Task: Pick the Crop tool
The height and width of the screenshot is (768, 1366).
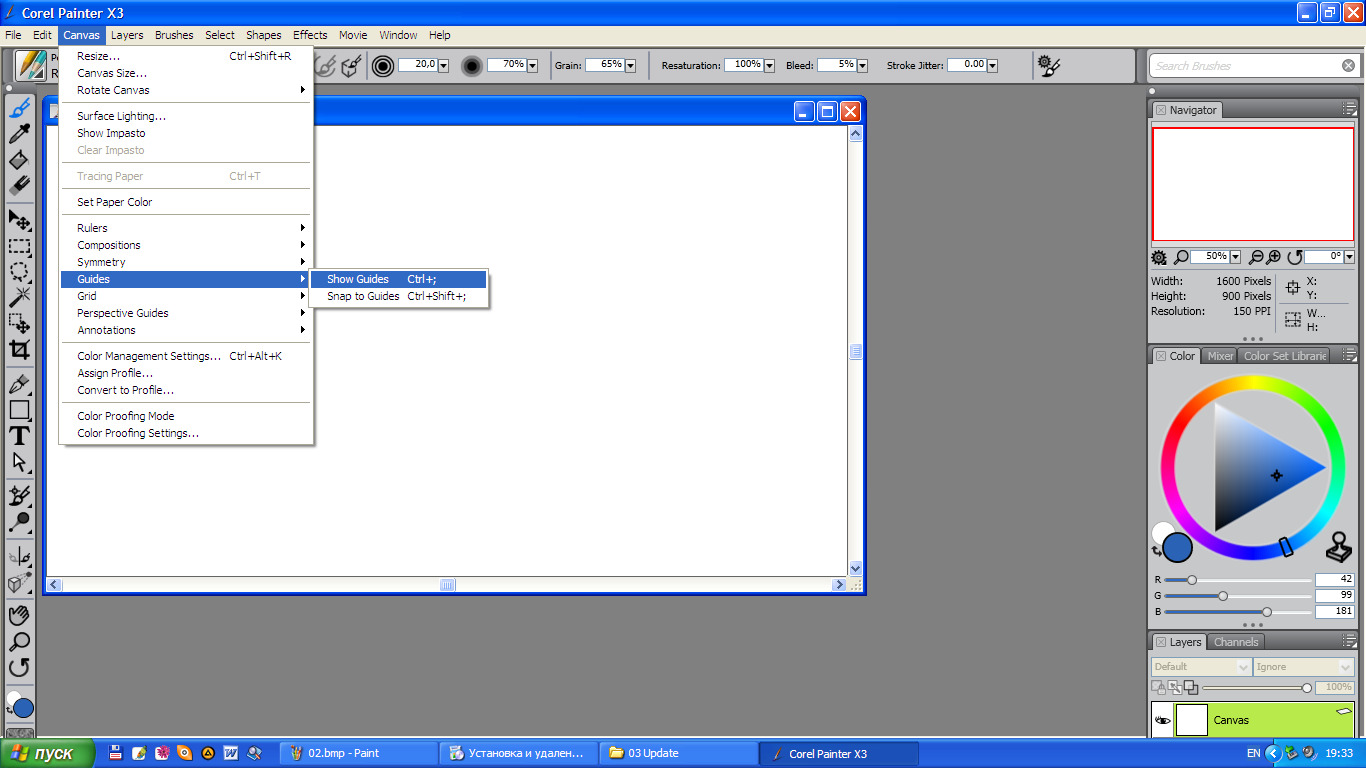Action: 19,349
